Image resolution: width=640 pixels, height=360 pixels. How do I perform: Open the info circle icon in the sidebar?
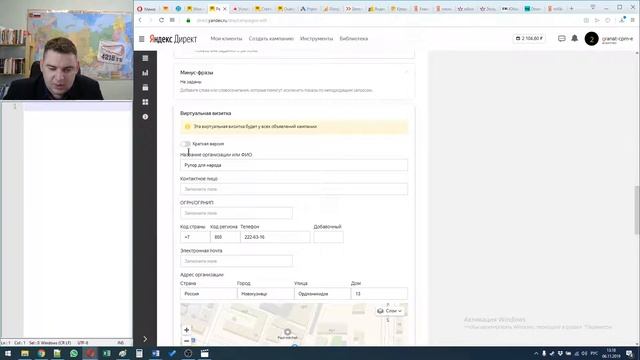[x=145, y=117]
